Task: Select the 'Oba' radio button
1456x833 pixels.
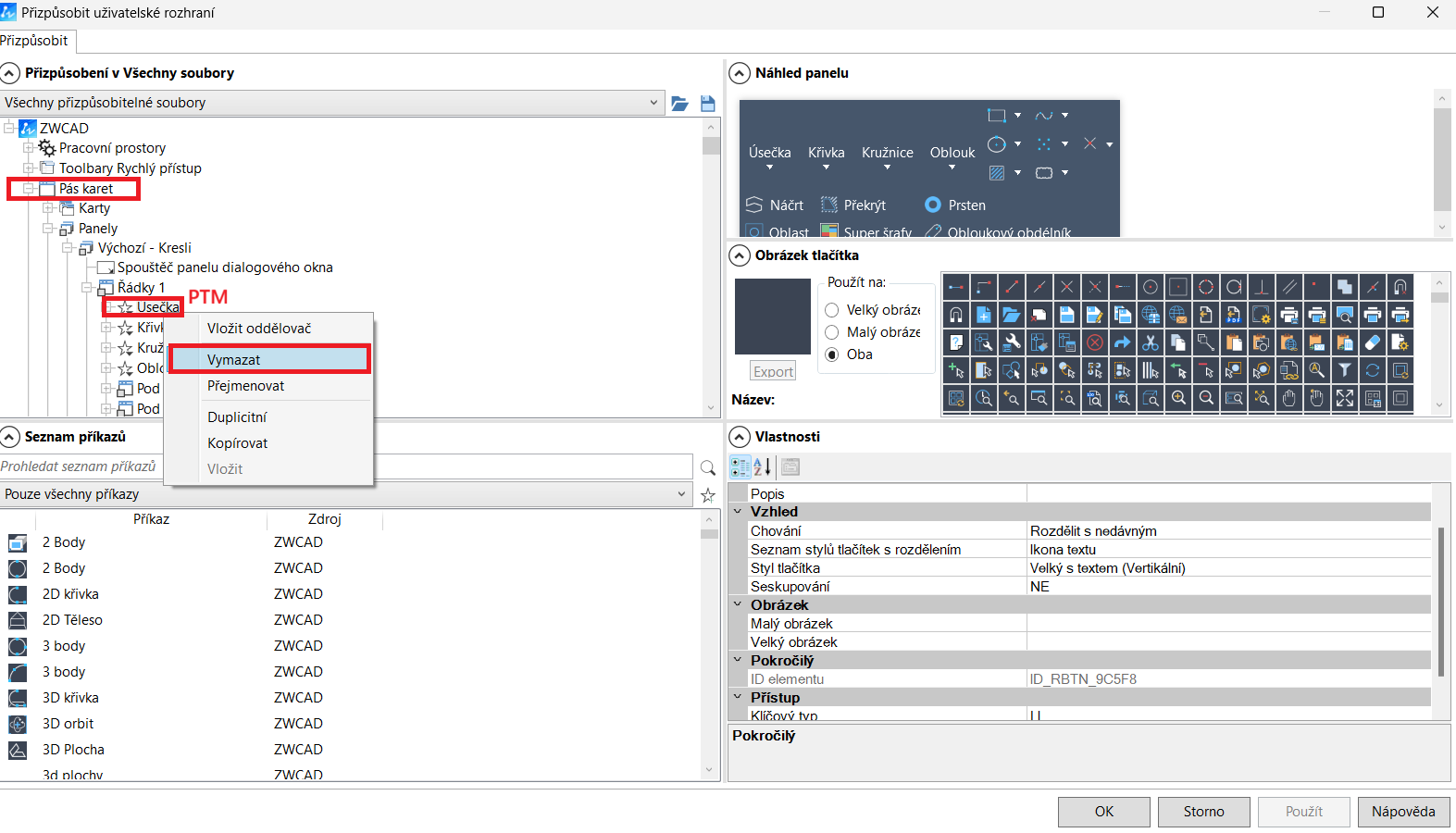Action: tap(832, 354)
